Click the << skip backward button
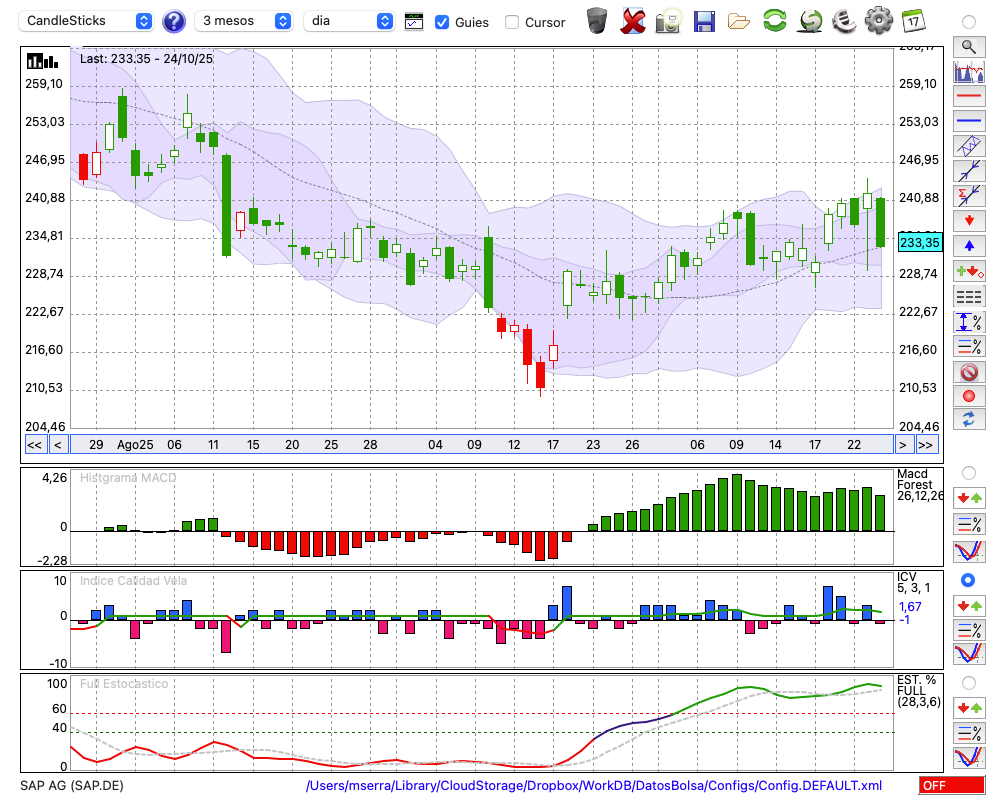Viewport: 1000px width, 800px height. (x=34, y=445)
